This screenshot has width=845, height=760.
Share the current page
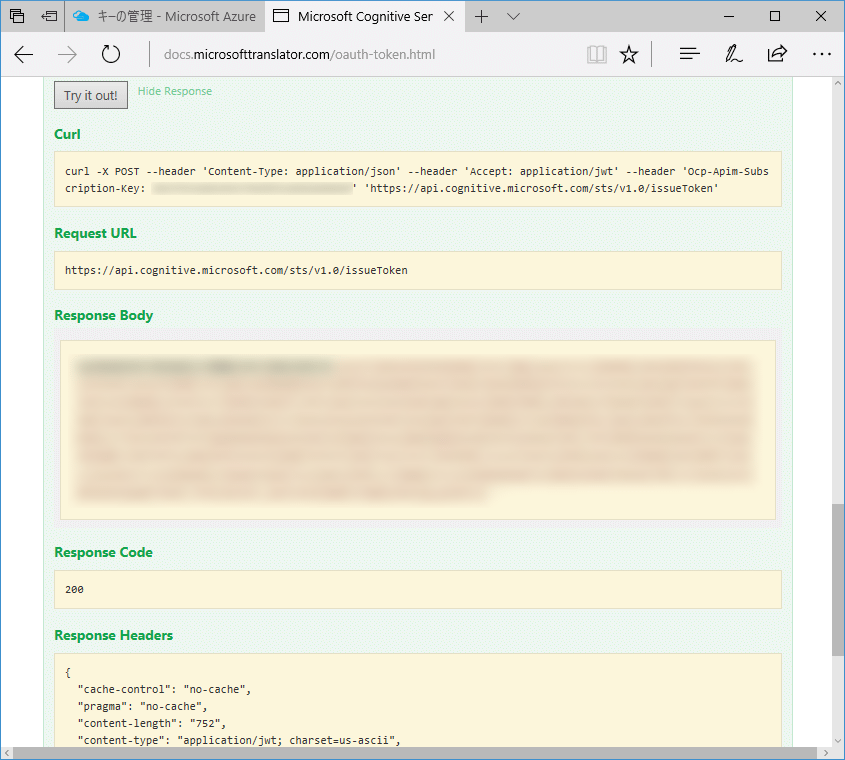coord(777,54)
